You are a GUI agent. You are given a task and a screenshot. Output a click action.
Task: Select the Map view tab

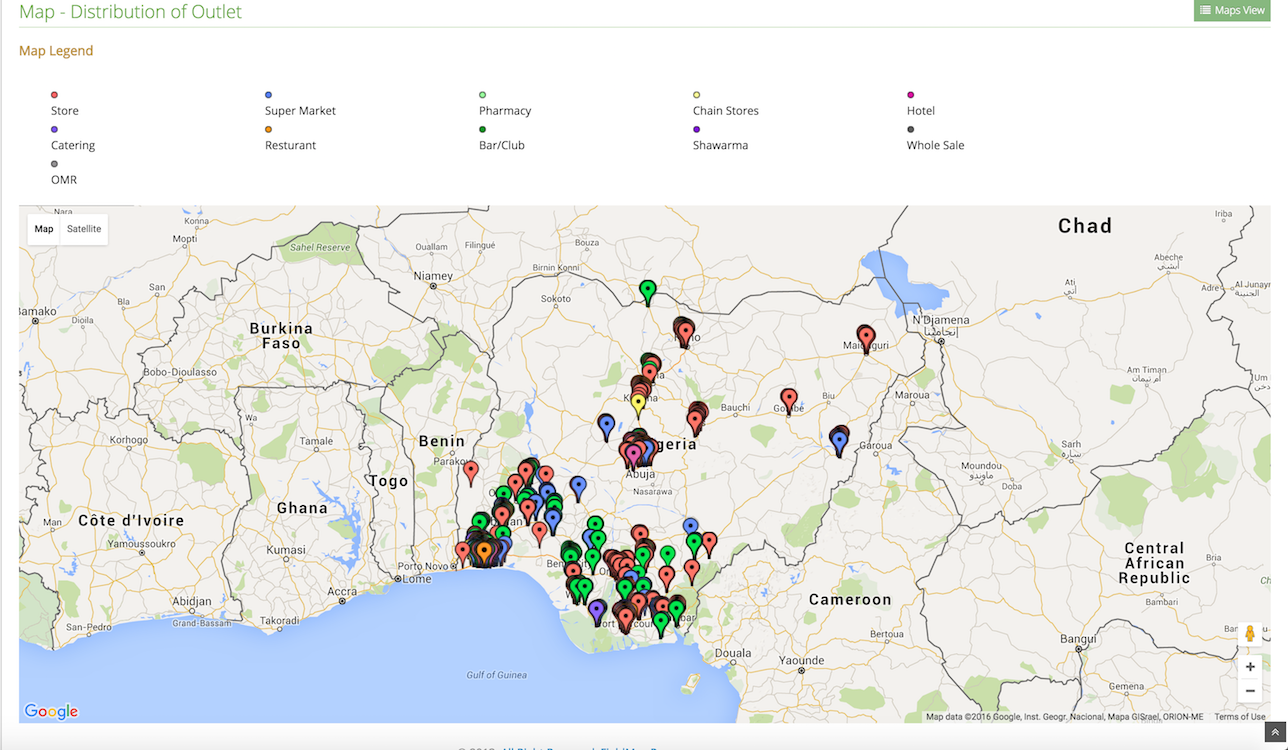[x=44, y=229]
